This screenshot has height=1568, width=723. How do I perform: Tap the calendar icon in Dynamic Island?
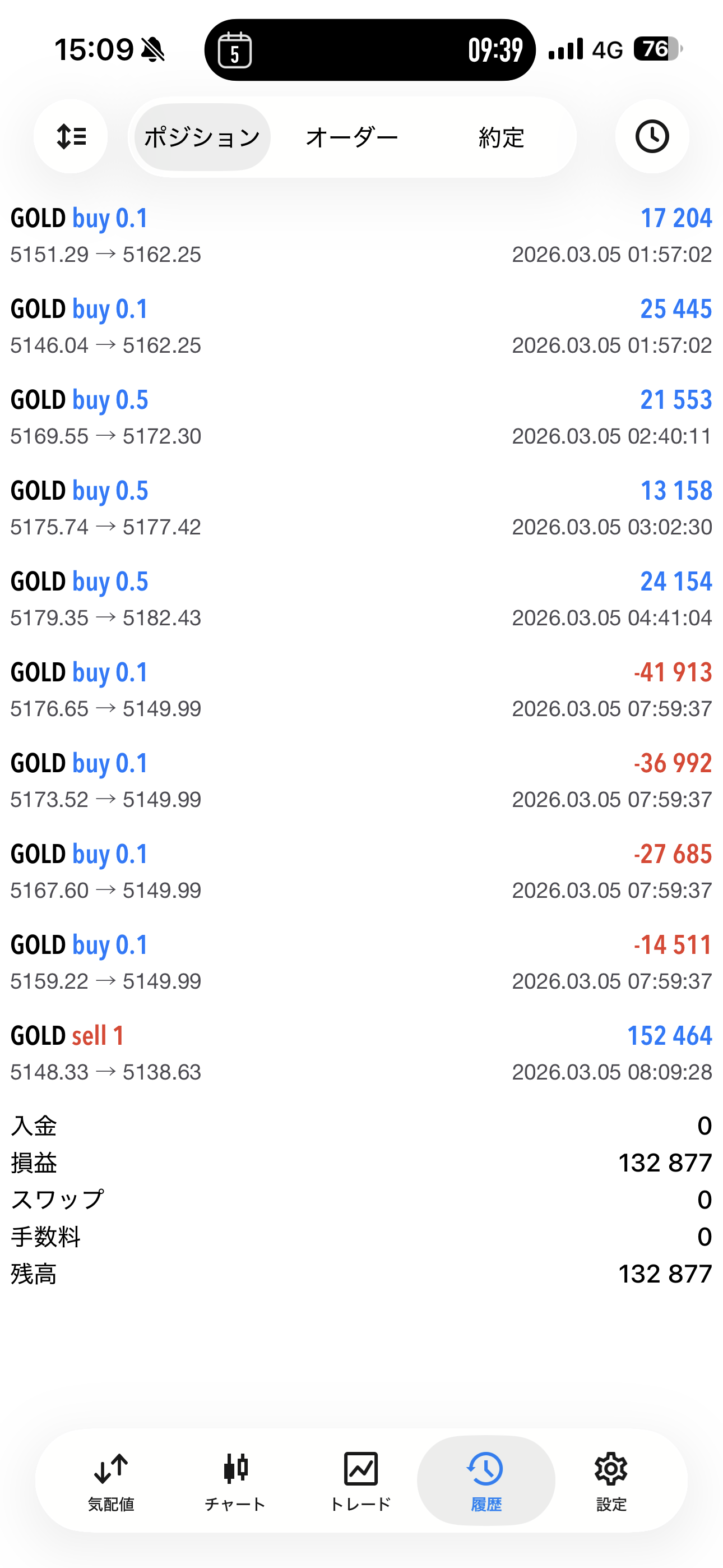tap(235, 50)
